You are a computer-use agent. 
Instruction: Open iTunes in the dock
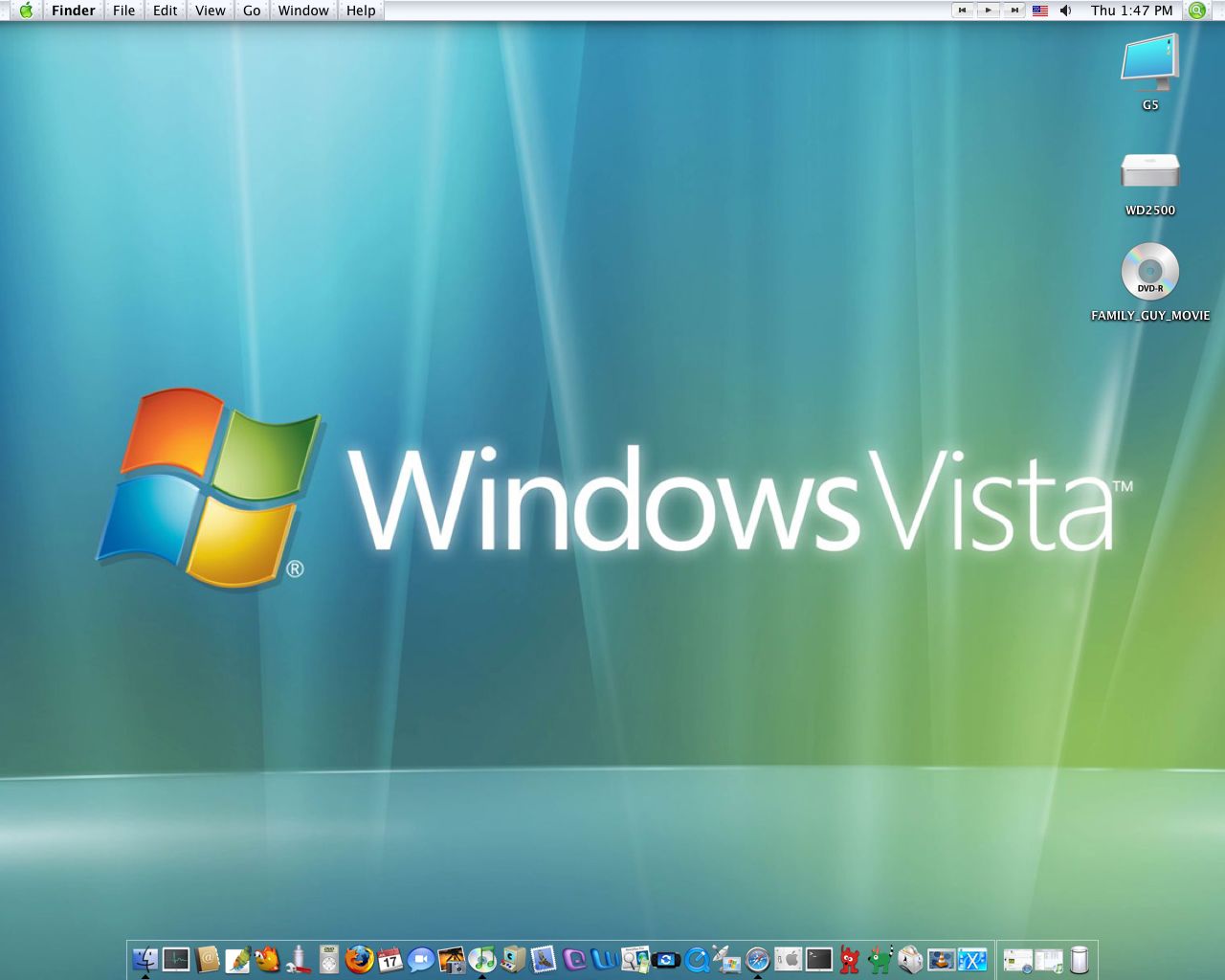[x=482, y=959]
